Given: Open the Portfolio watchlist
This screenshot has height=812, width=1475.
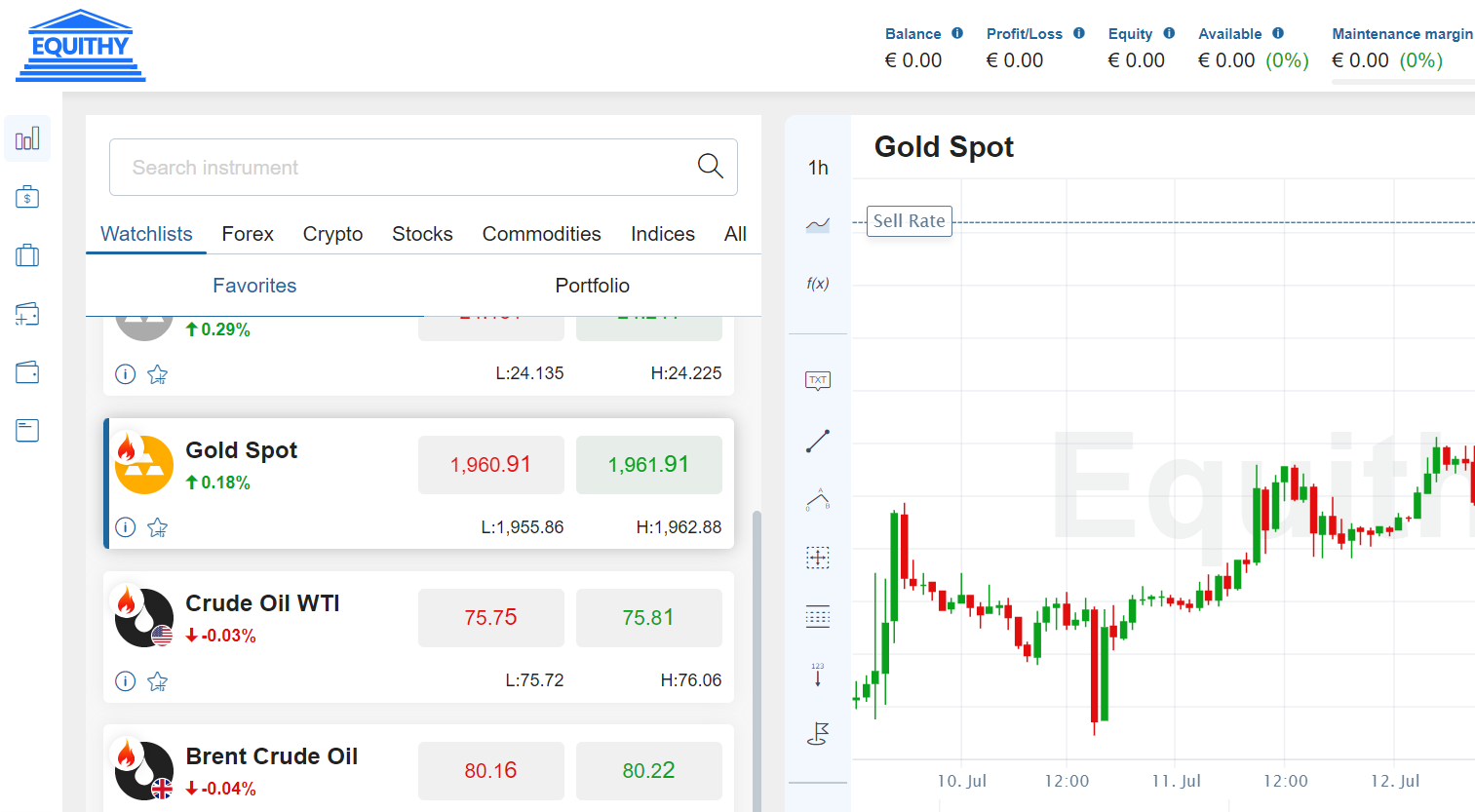Looking at the screenshot, I should click(593, 286).
